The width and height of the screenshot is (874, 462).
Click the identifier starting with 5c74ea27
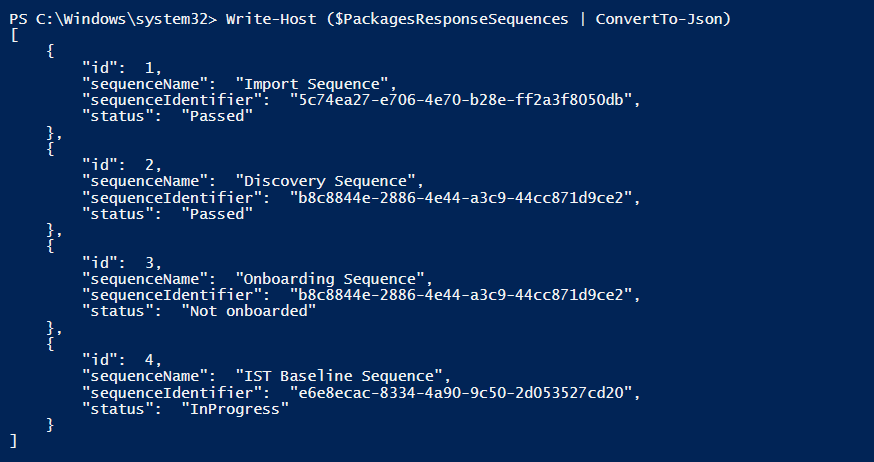462,99
